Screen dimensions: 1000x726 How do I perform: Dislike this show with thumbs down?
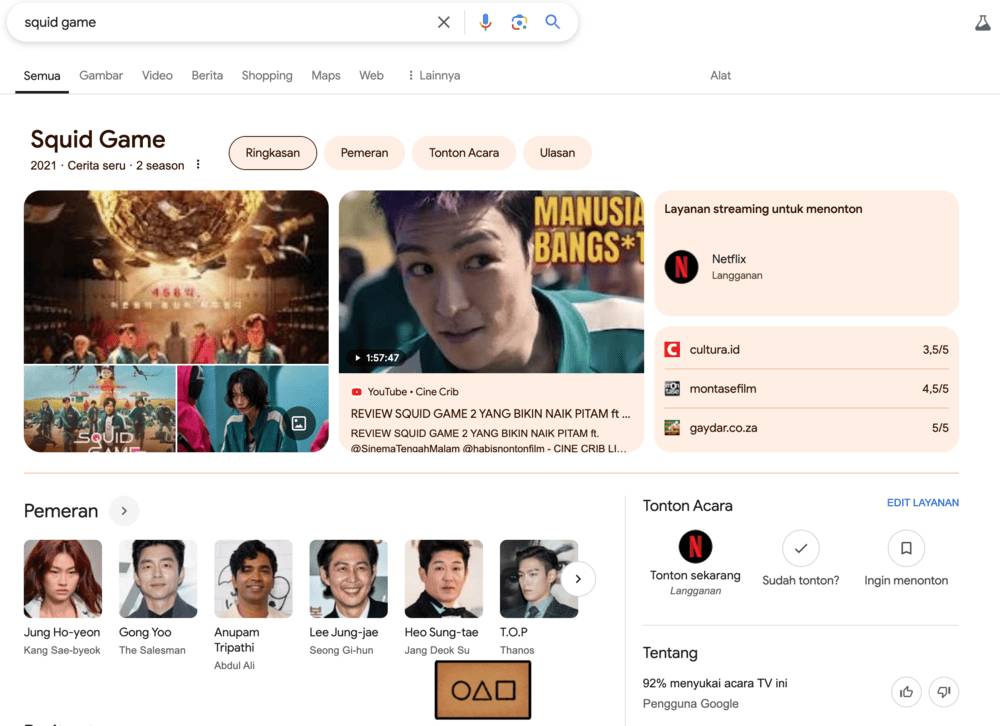coord(944,692)
